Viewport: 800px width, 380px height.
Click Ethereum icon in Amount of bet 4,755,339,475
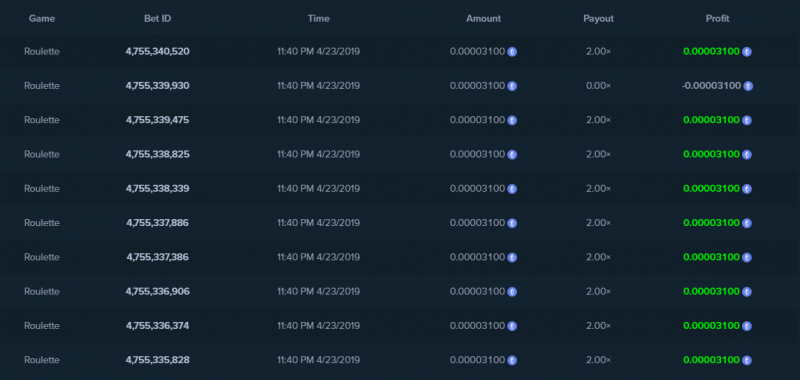click(512, 120)
